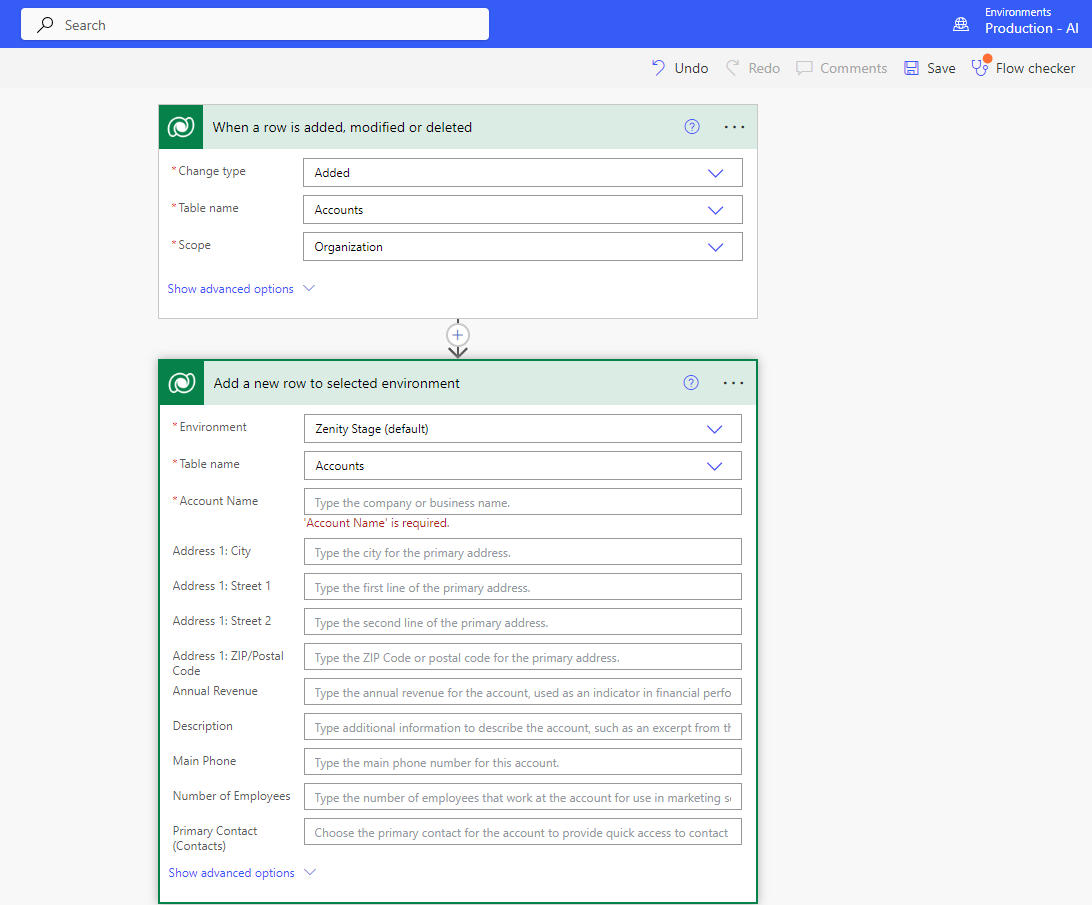The height and width of the screenshot is (905, 1092).
Task: Open ellipsis menu on Add a new row
Action: tap(734, 383)
